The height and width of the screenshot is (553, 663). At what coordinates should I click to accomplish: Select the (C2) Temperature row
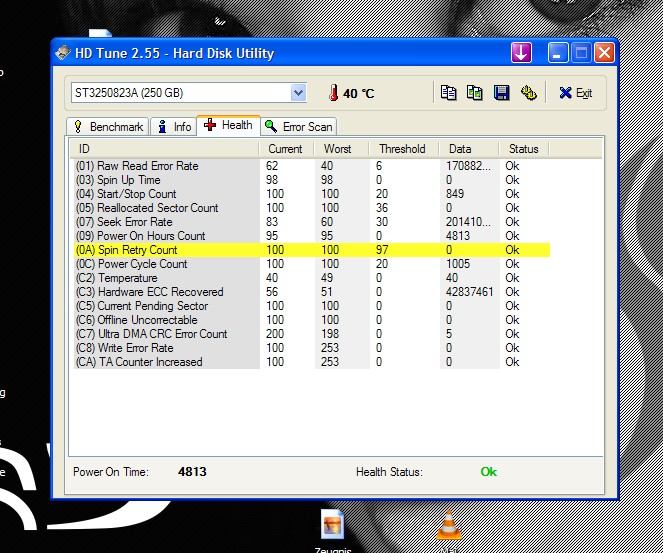312,277
